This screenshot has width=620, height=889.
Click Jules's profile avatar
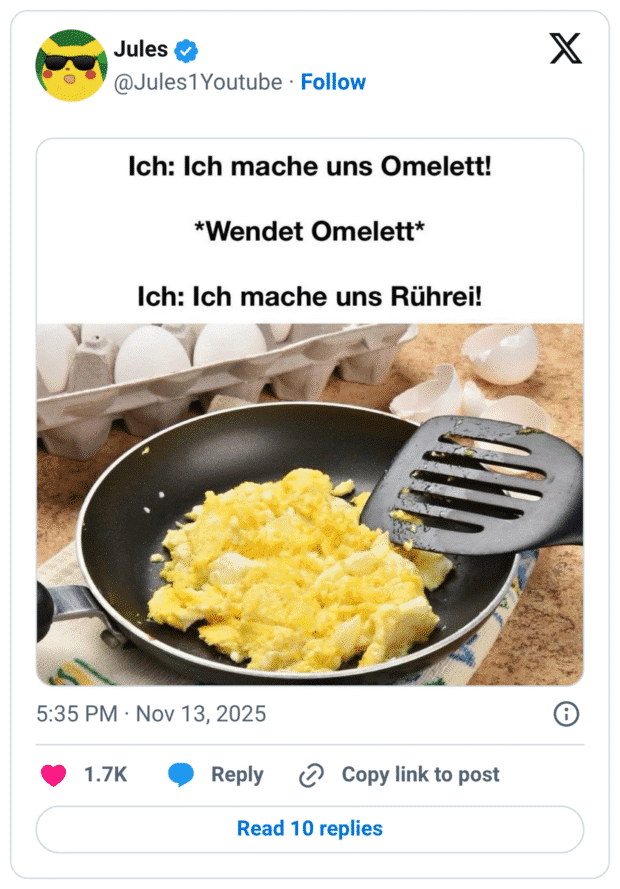(71, 64)
